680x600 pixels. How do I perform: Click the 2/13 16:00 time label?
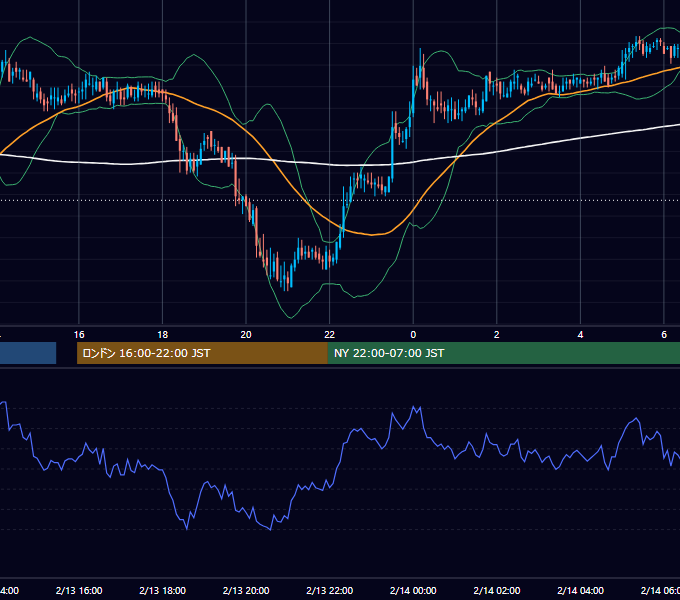[79, 590]
